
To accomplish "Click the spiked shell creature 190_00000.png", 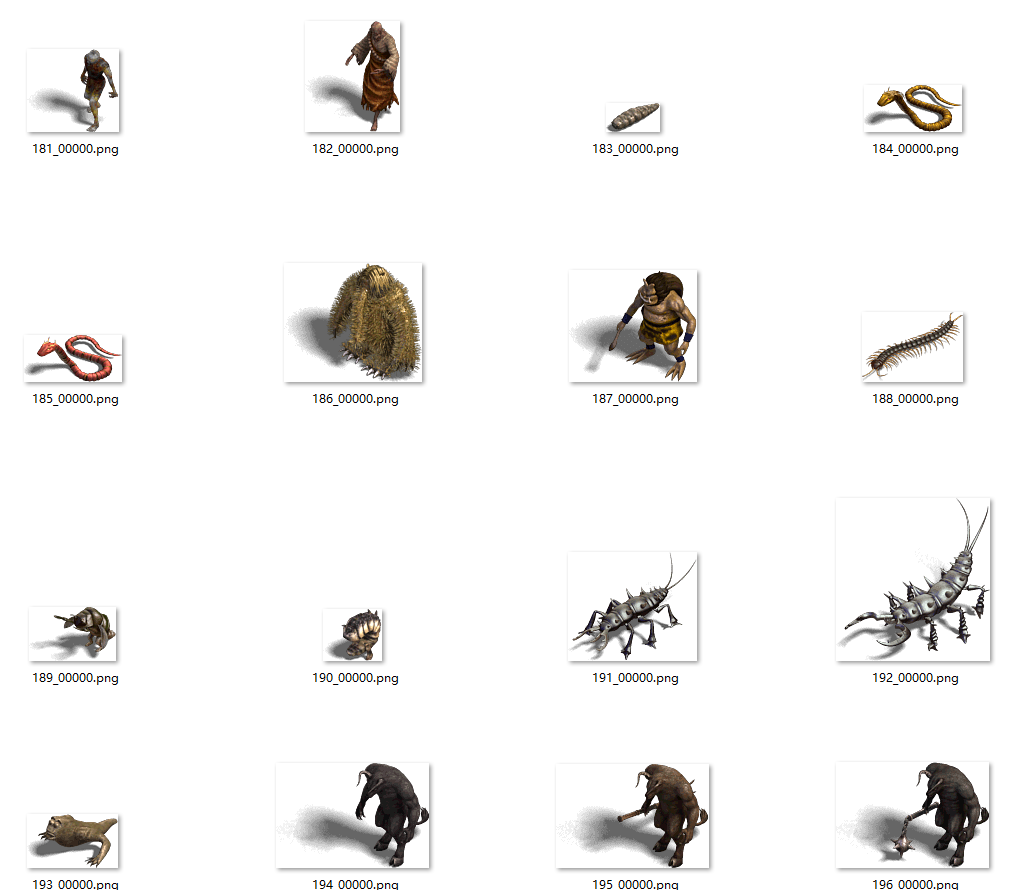I will (354, 635).
